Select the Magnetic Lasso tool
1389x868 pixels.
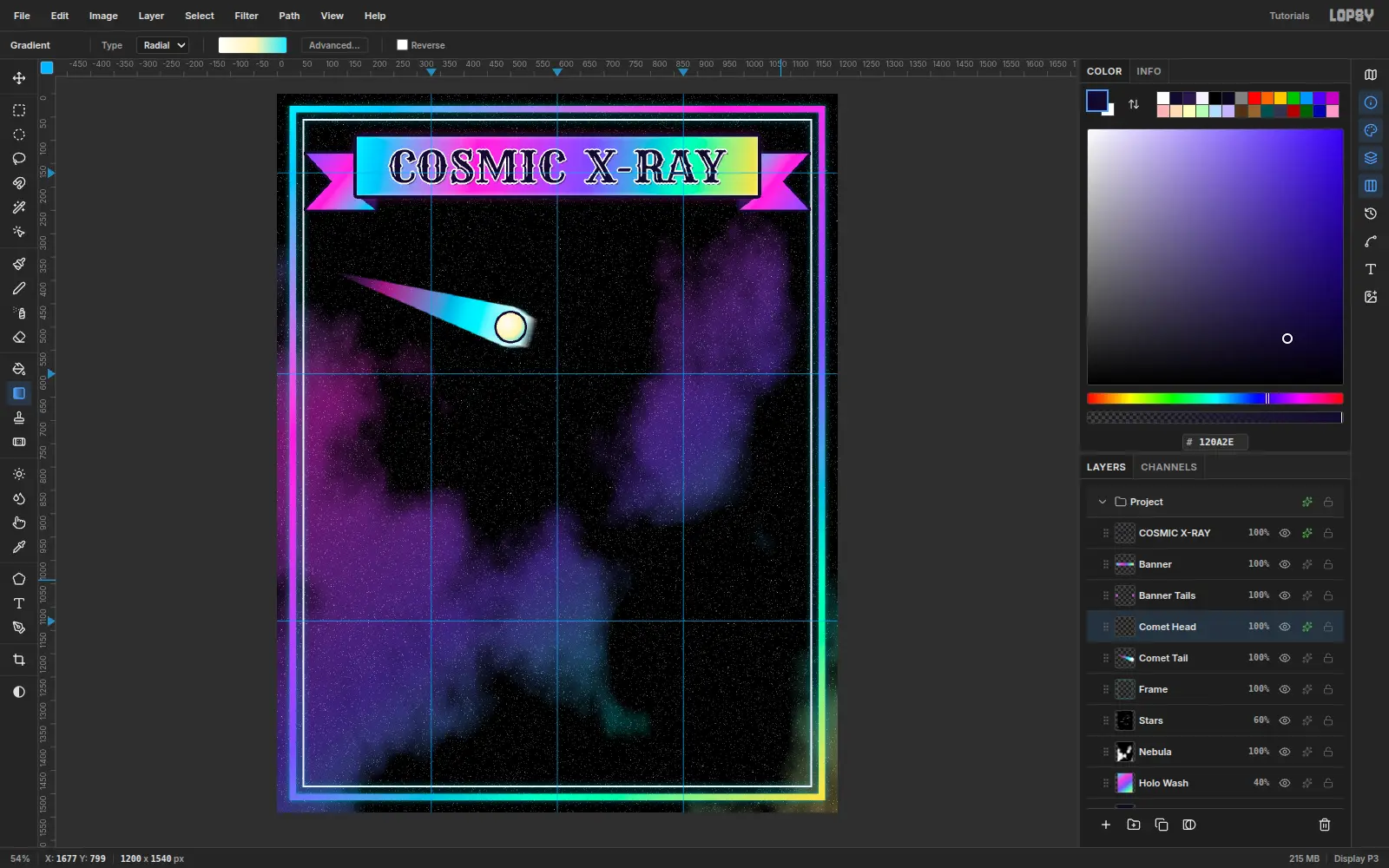click(x=19, y=183)
